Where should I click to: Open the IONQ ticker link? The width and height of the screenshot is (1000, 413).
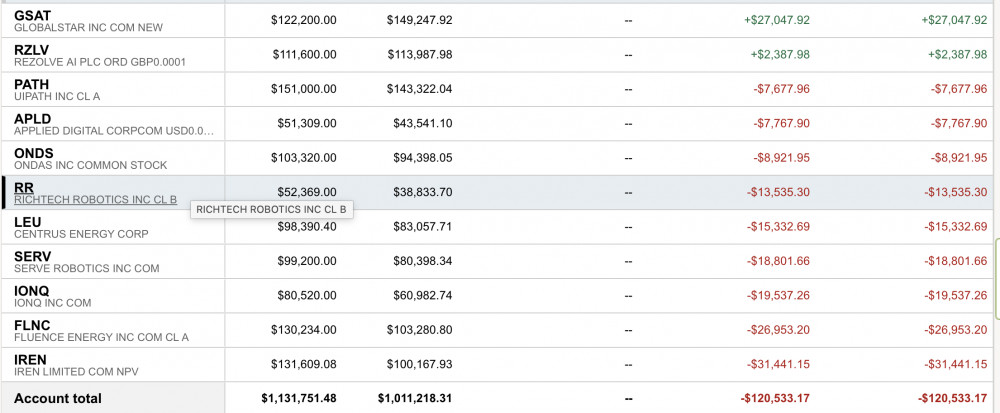31,290
